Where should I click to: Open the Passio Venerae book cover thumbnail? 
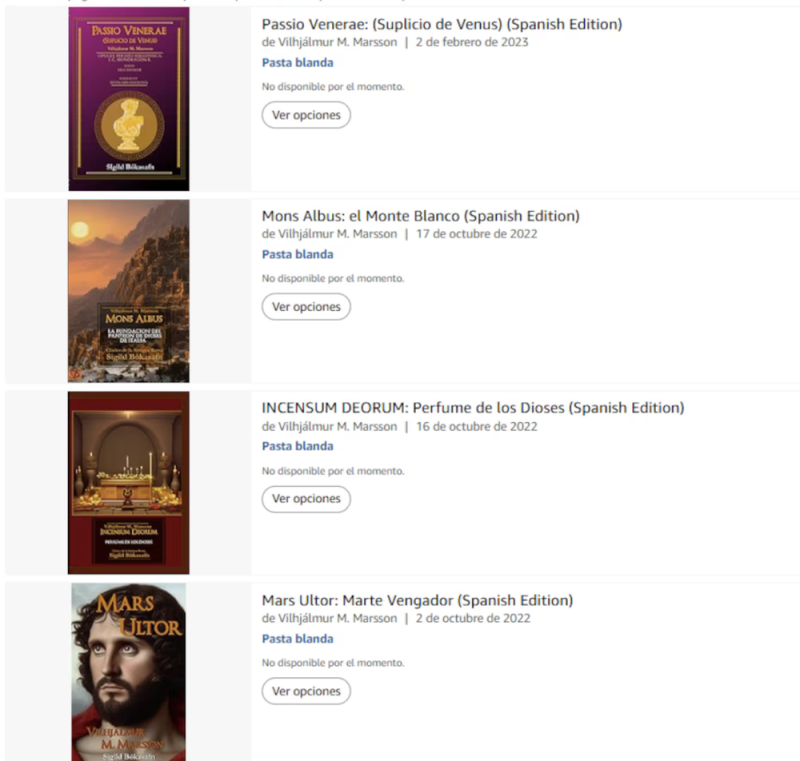[129, 99]
